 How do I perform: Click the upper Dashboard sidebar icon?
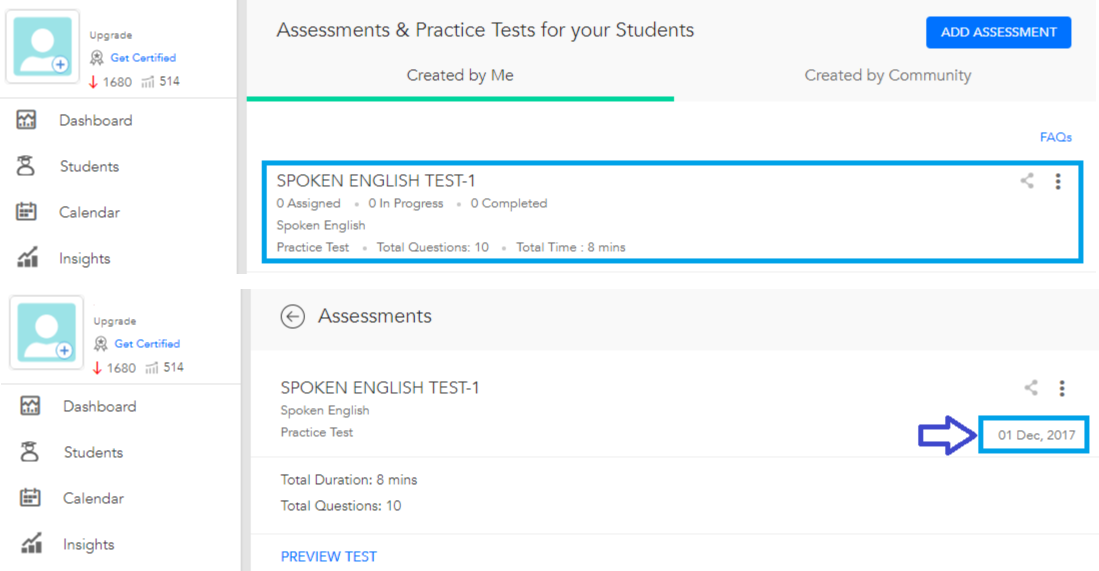27,120
